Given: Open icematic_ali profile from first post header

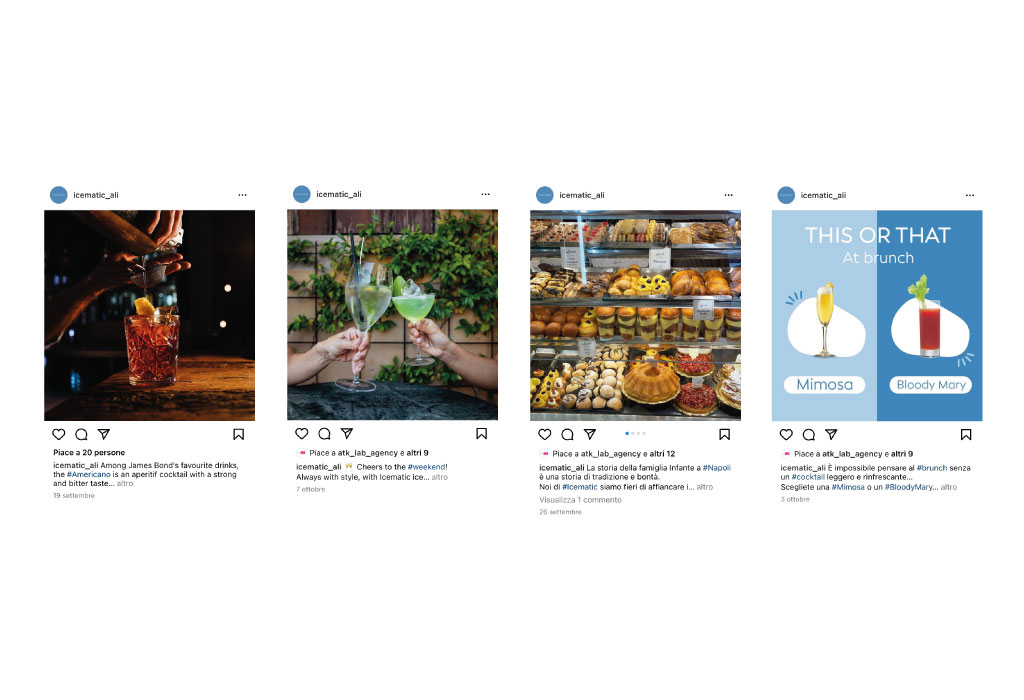Looking at the screenshot, I should click(x=96, y=195).
